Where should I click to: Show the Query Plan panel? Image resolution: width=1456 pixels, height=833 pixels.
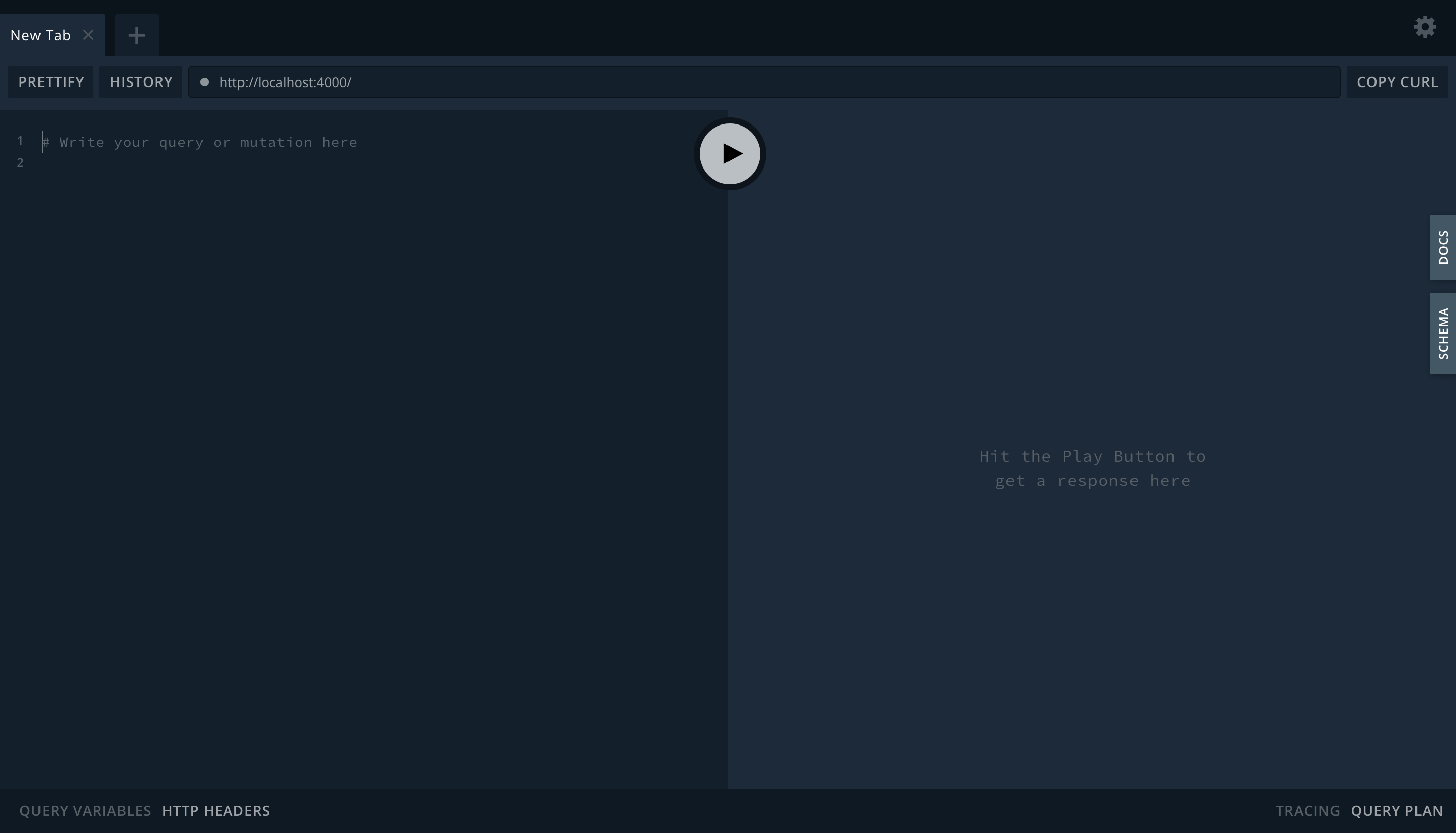tap(1396, 811)
